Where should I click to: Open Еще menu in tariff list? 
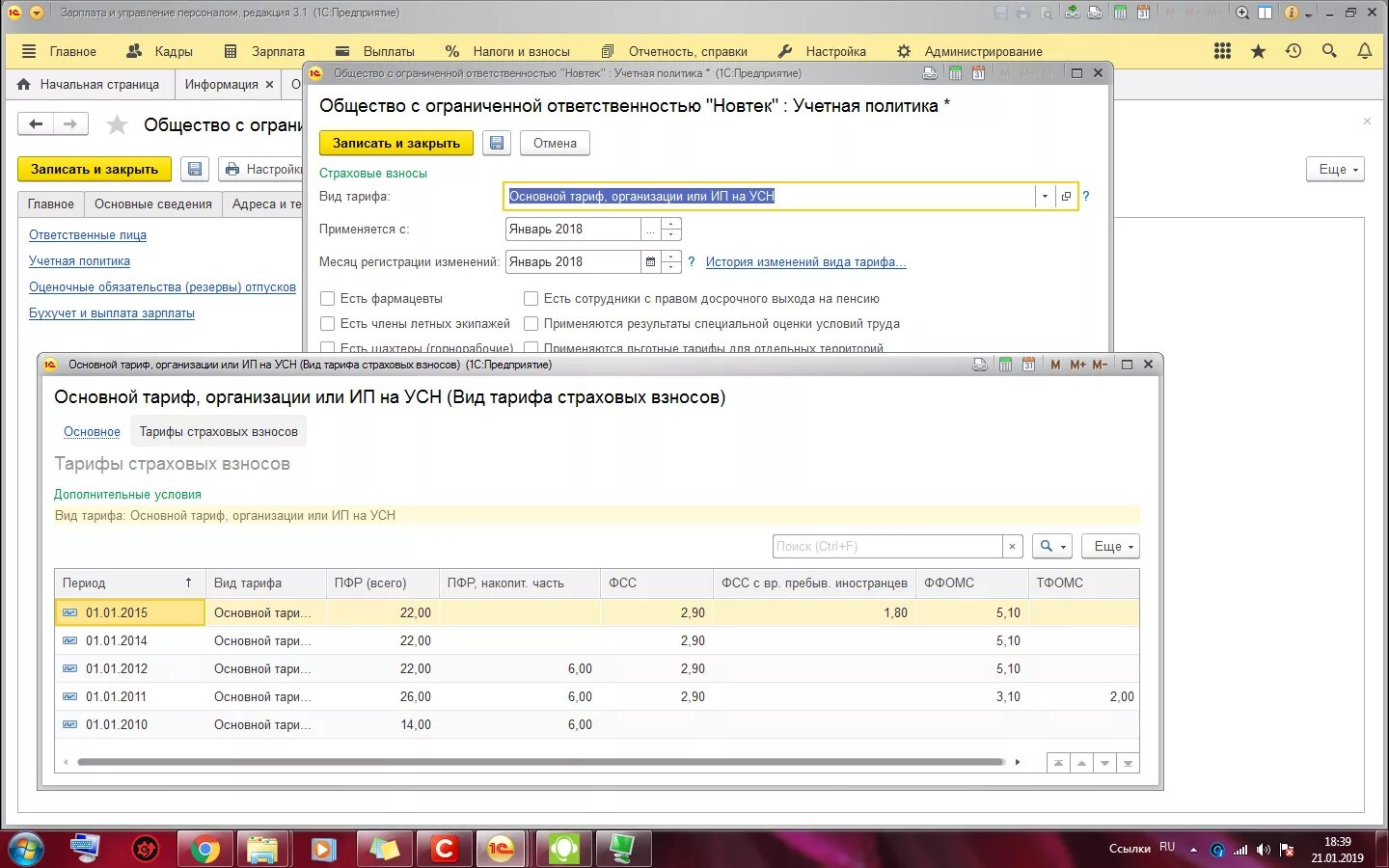point(1110,546)
